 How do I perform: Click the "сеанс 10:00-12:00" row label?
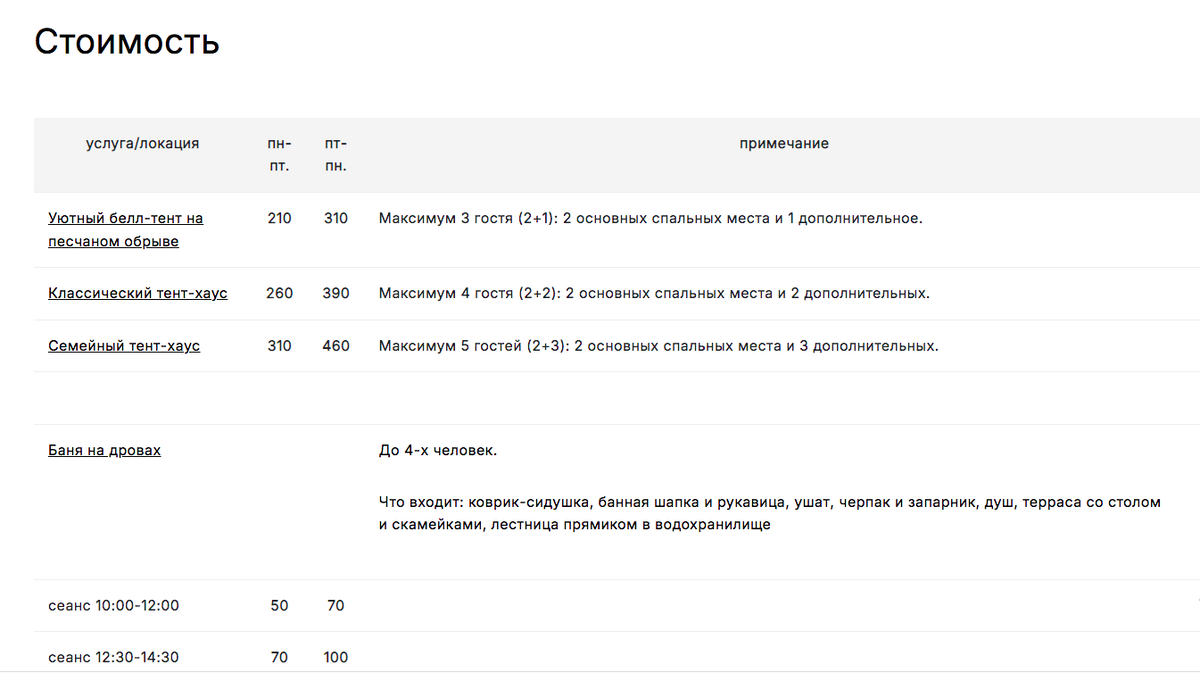[114, 605]
